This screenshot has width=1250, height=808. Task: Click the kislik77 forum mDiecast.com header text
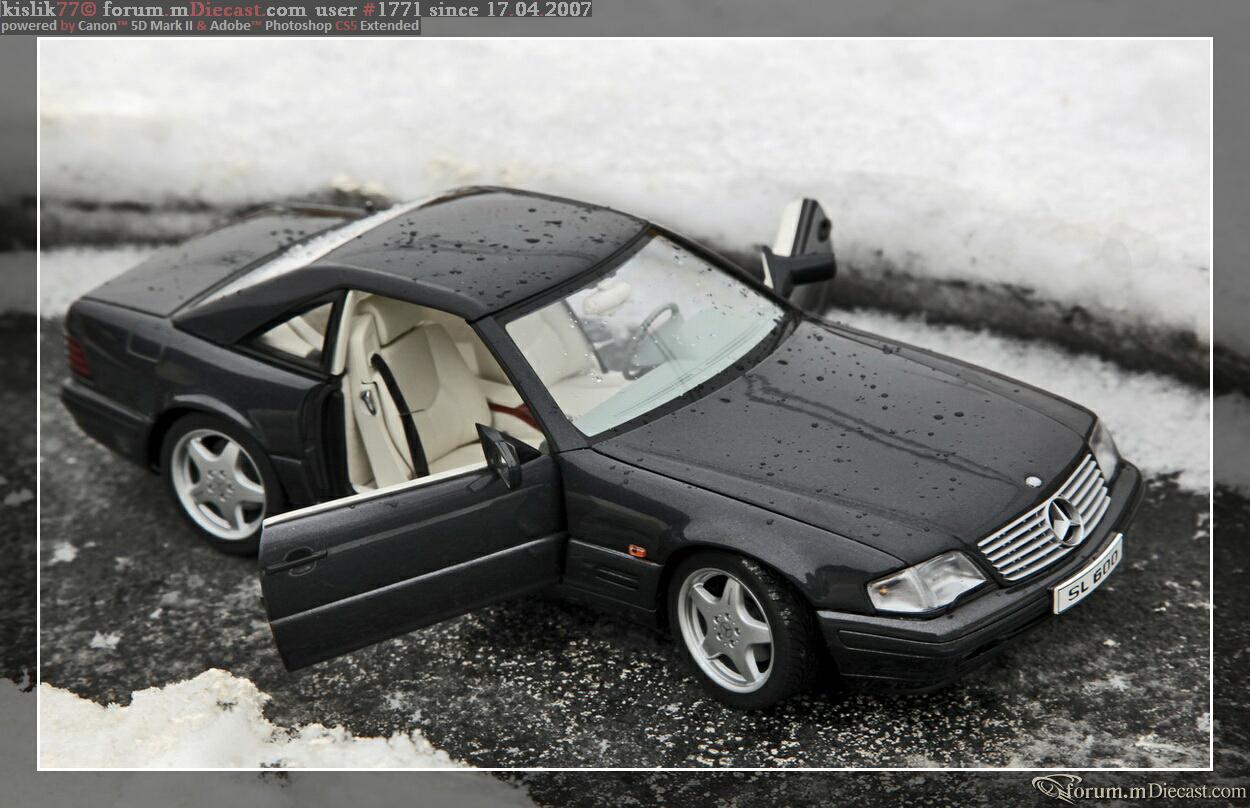point(296,9)
